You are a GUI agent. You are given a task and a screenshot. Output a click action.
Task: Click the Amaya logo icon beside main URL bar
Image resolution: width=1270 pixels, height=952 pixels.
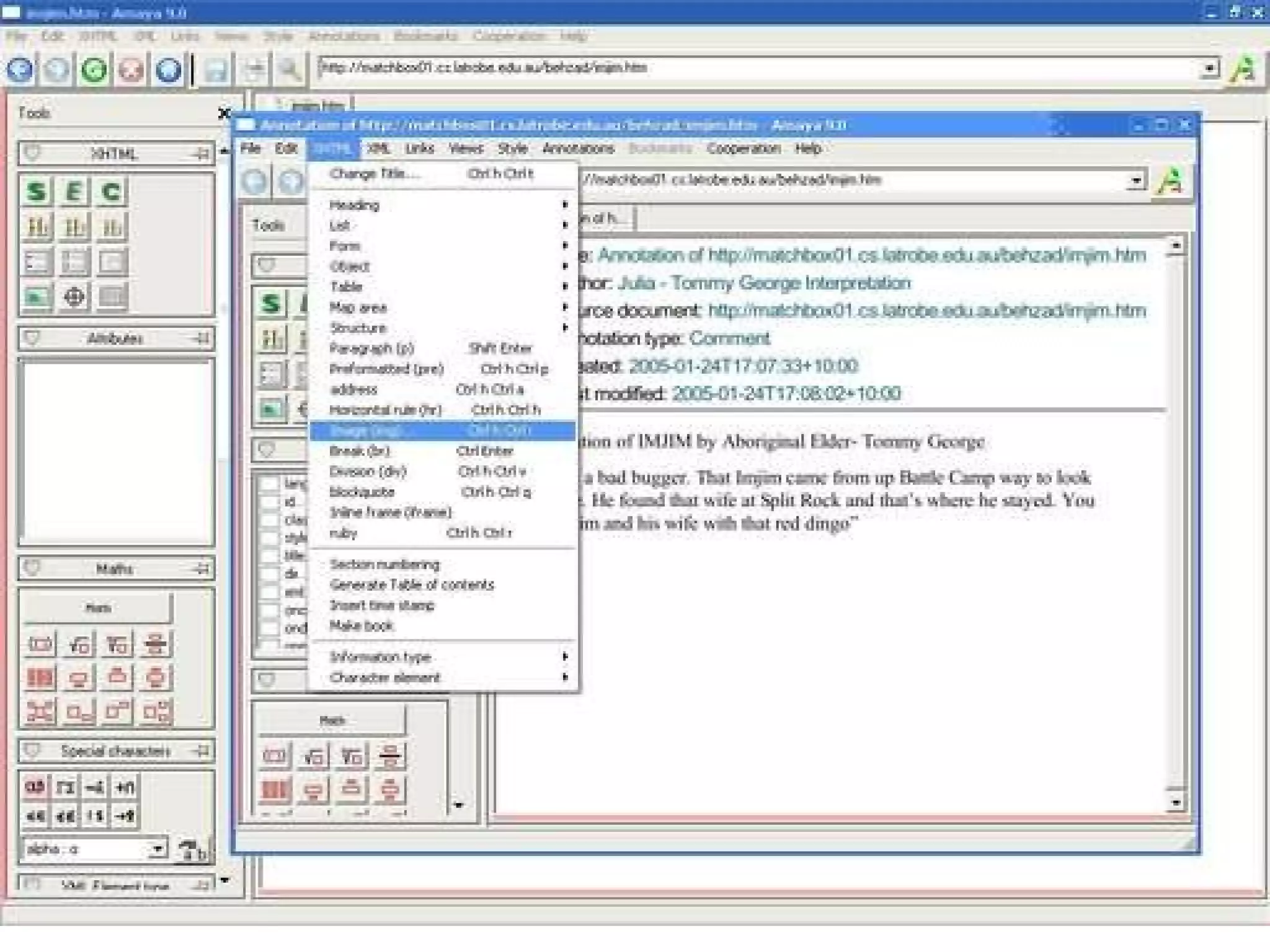tap(1243, 69)
